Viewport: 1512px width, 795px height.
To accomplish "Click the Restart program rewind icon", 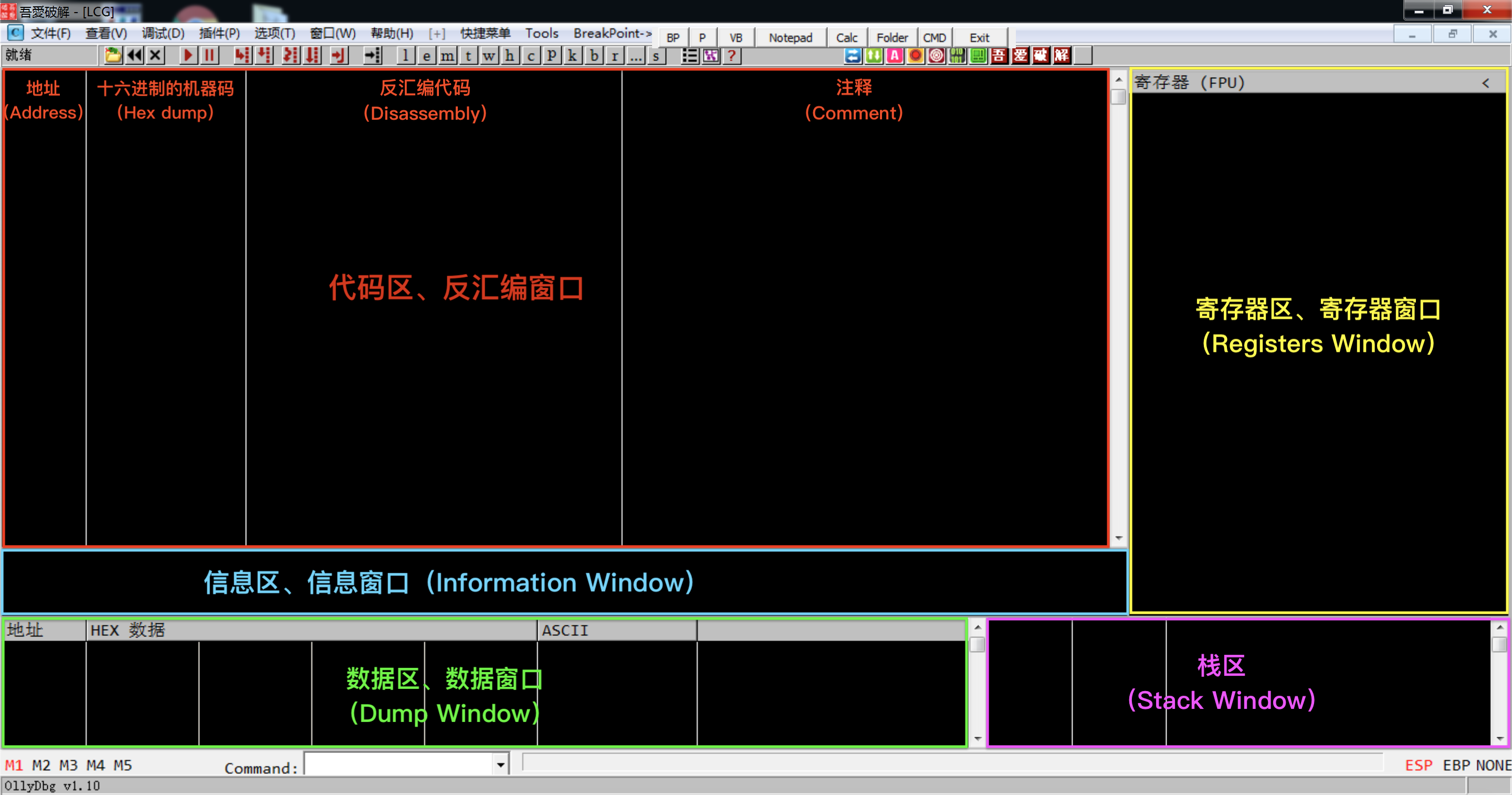I will 134,56.
